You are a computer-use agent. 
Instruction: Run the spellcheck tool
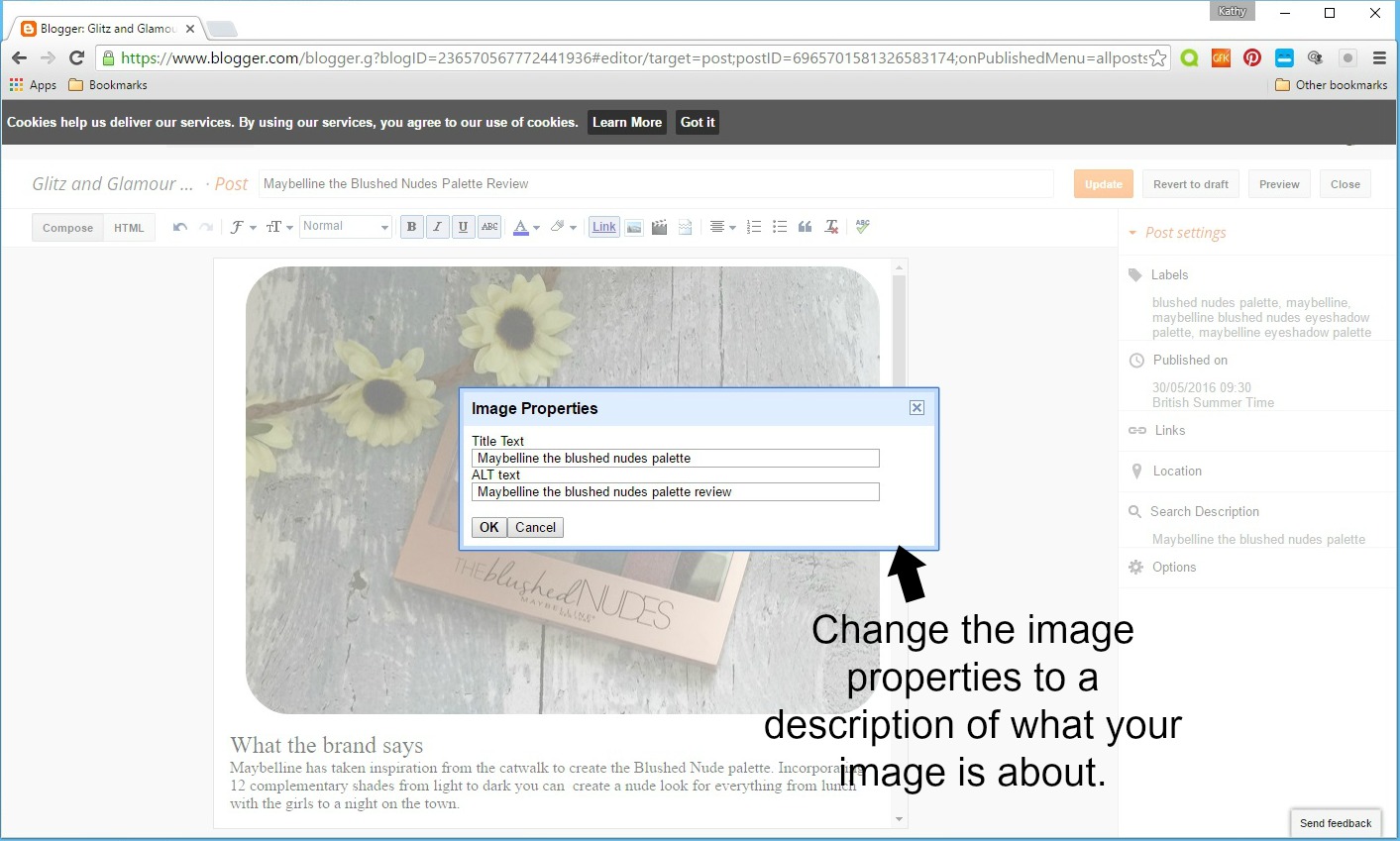(x=861, y=227)
